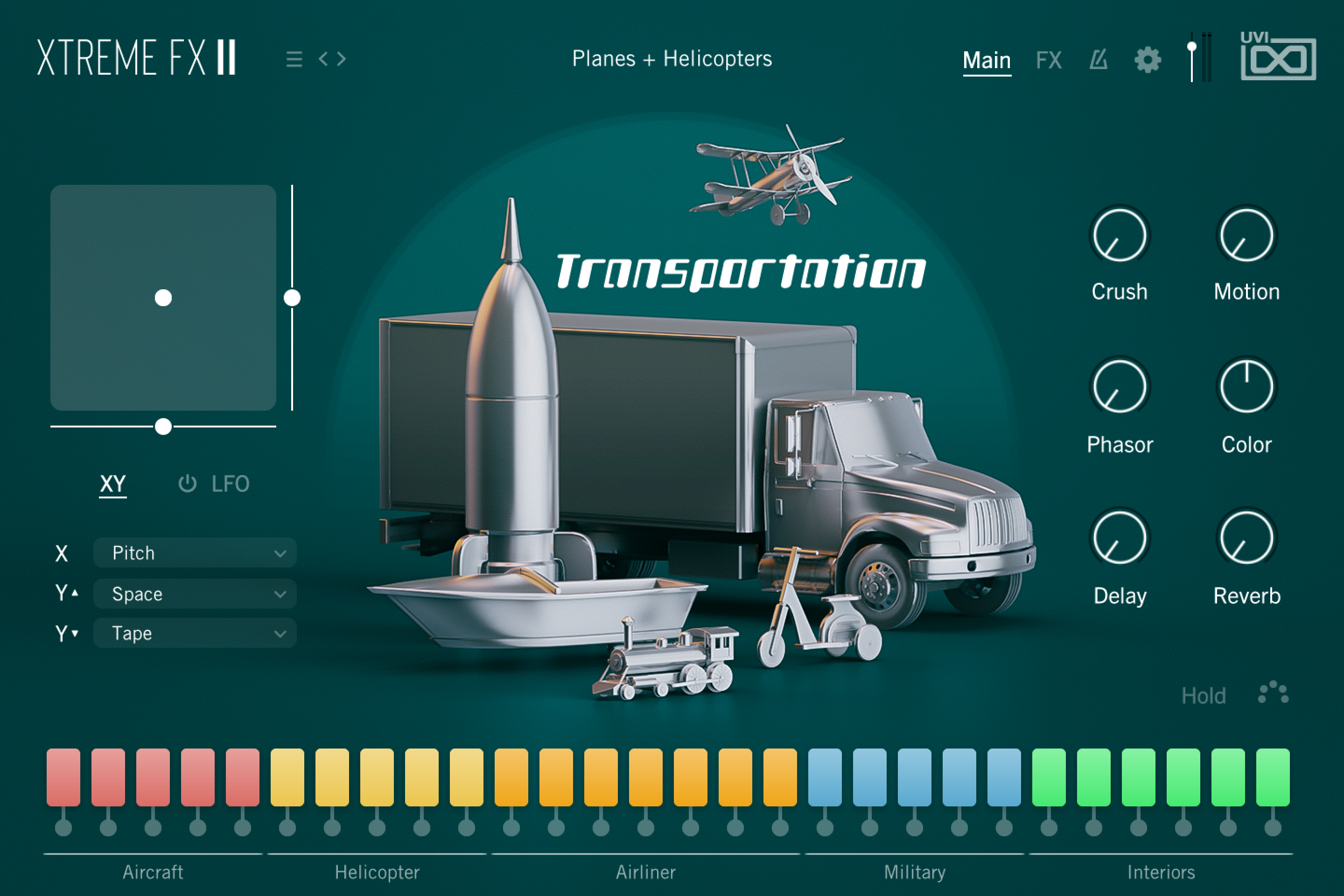Viewport: 1344px width, 896px height.
Task: Click the Airliner category label
Action: tap(646, 872)
